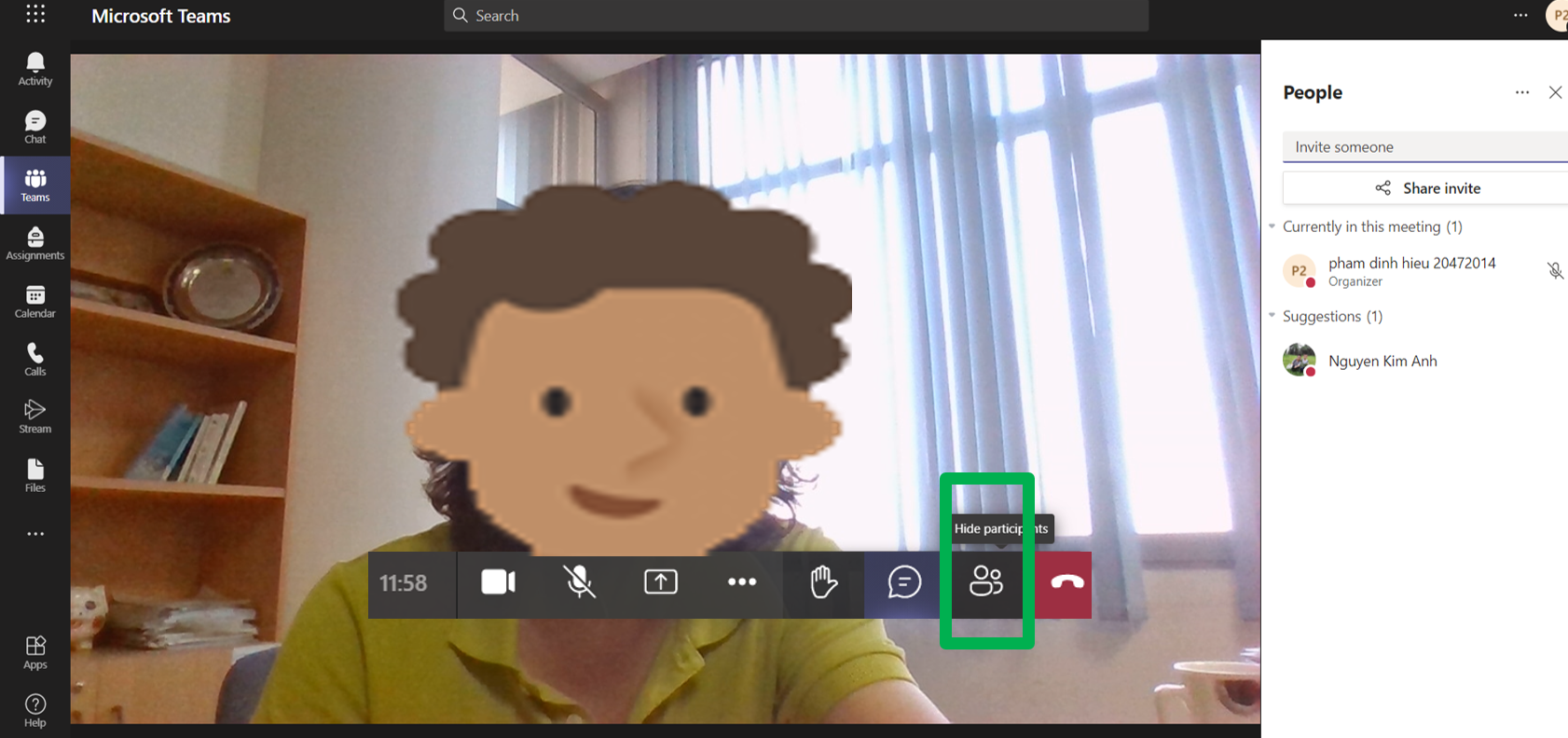Open Assignments from the sidebar
The image size is (1568, 738).
[35, 243]
